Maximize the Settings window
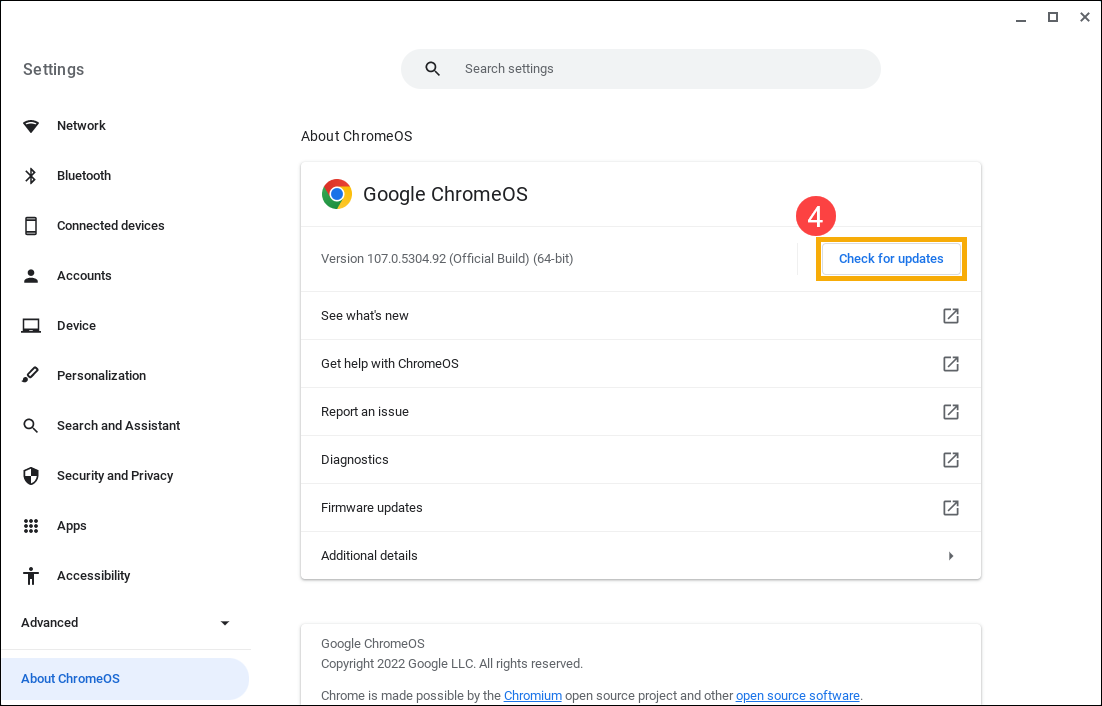The image size is (1102, 706). [x=1053, y=18]
